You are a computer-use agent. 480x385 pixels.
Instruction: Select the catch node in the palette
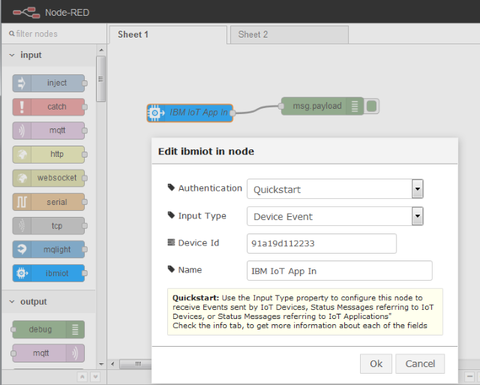tap(49, 107)
